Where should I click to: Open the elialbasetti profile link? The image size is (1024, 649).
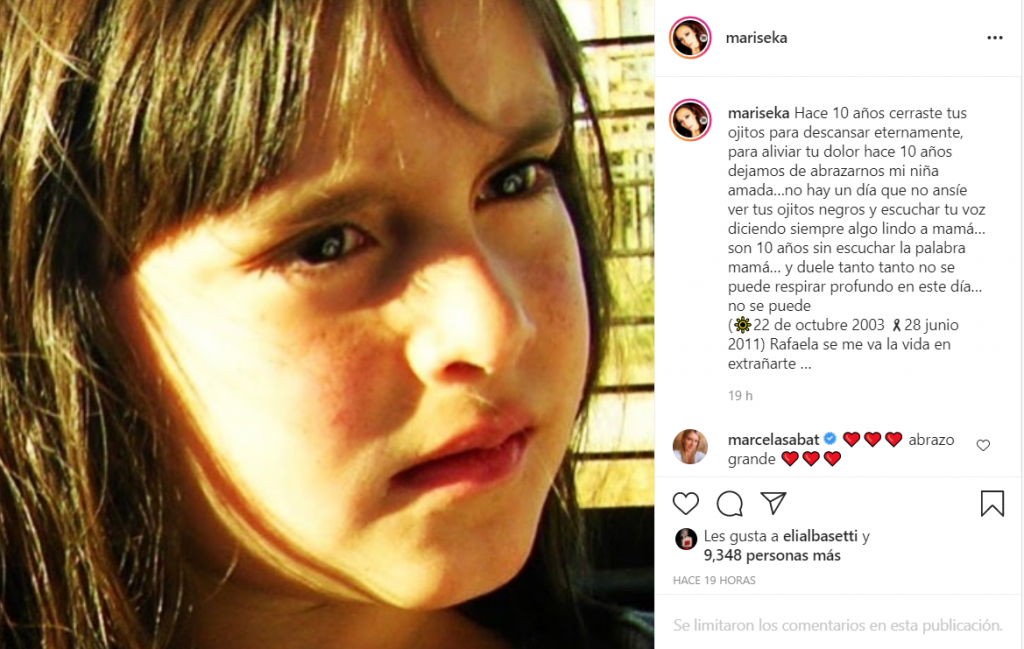pos(820,536)
